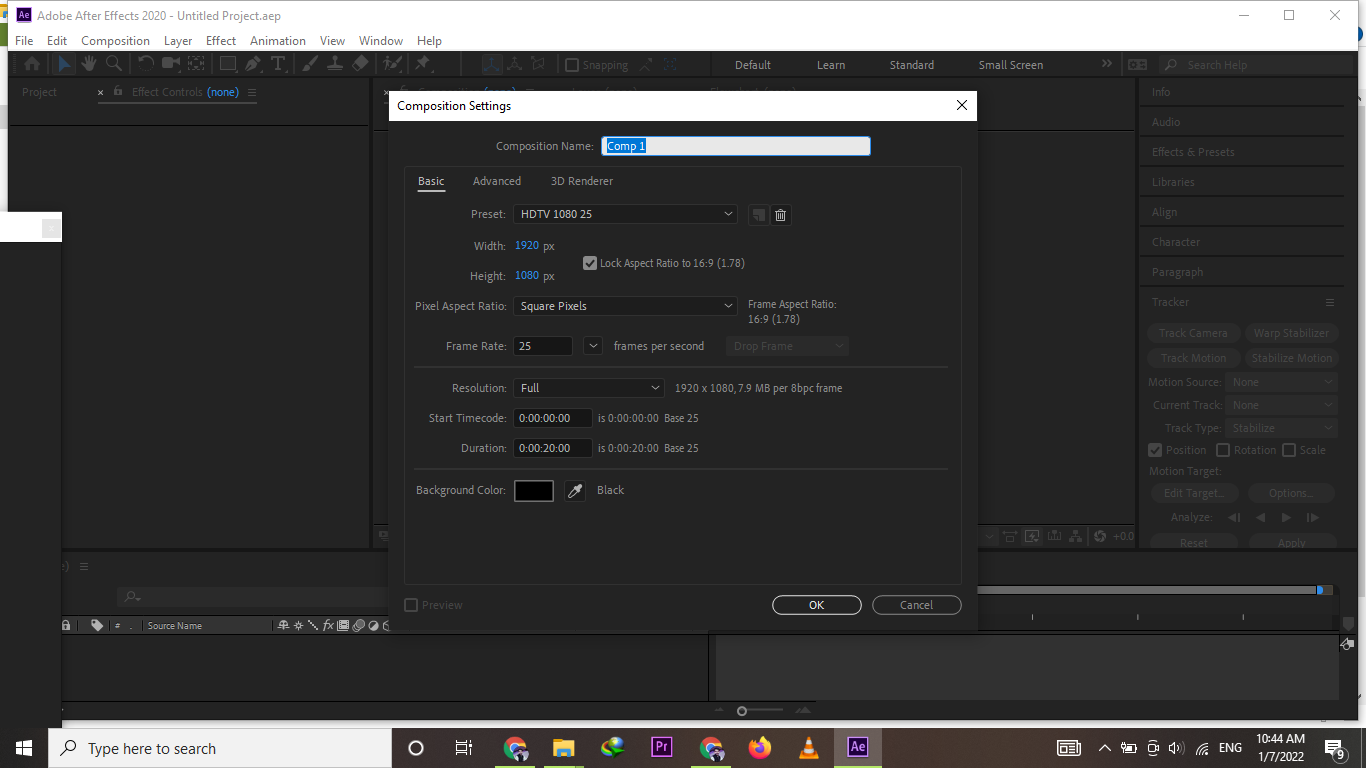Click Cancel in Composition Settings
Screen dimensions: 1366x768
coord(917,605)
